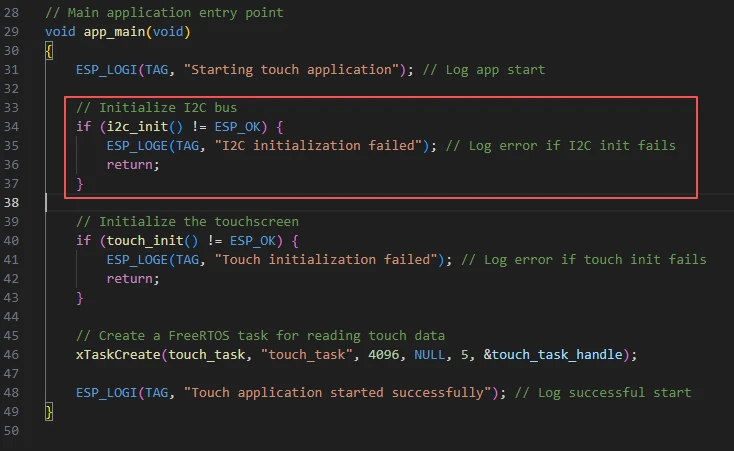Click the "// Initialize I2C bus" comment
Screen dimensions: 734x451
click(156, 107)
